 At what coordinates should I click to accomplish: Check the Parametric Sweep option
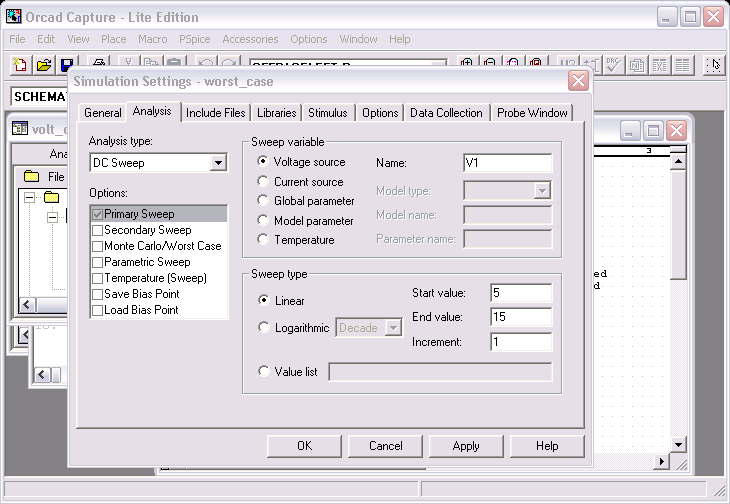click(x=97, y=262)
